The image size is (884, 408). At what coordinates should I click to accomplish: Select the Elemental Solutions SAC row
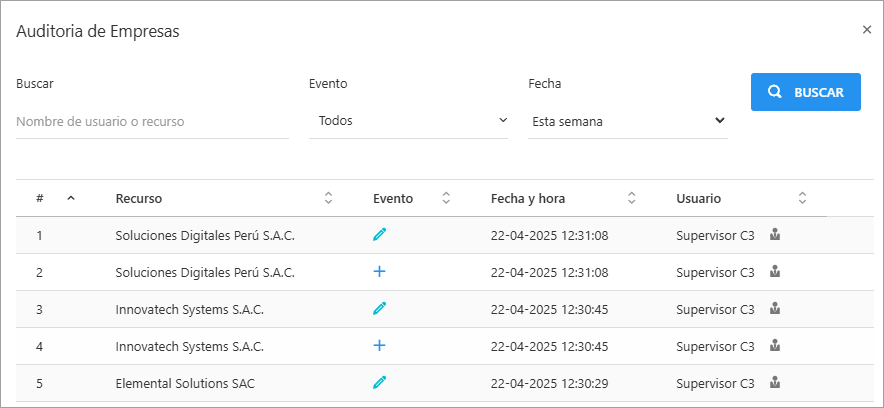(x=185, y=383)
